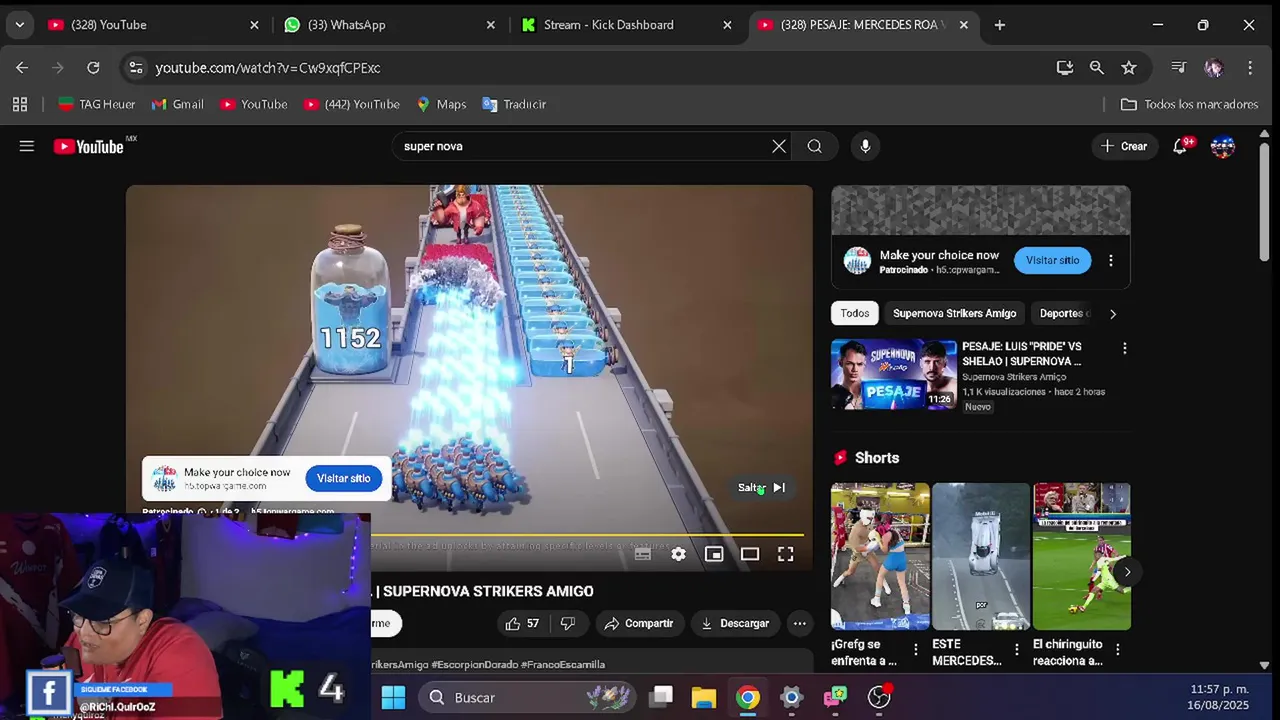Skip the ad with Saltar
Viewport: 1280px width, 720px height.
tap(762, 487)
